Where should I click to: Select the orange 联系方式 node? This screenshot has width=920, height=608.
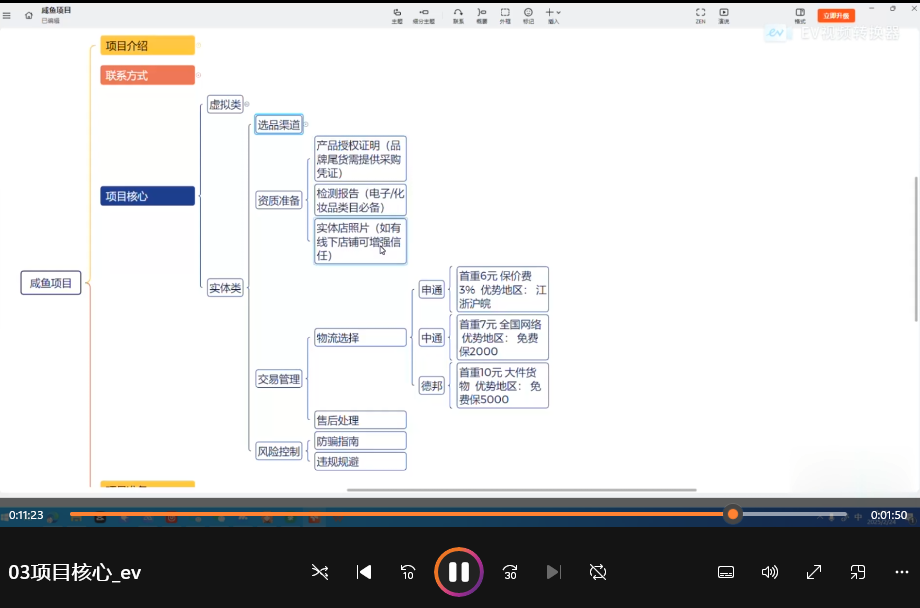coord(147,75)
